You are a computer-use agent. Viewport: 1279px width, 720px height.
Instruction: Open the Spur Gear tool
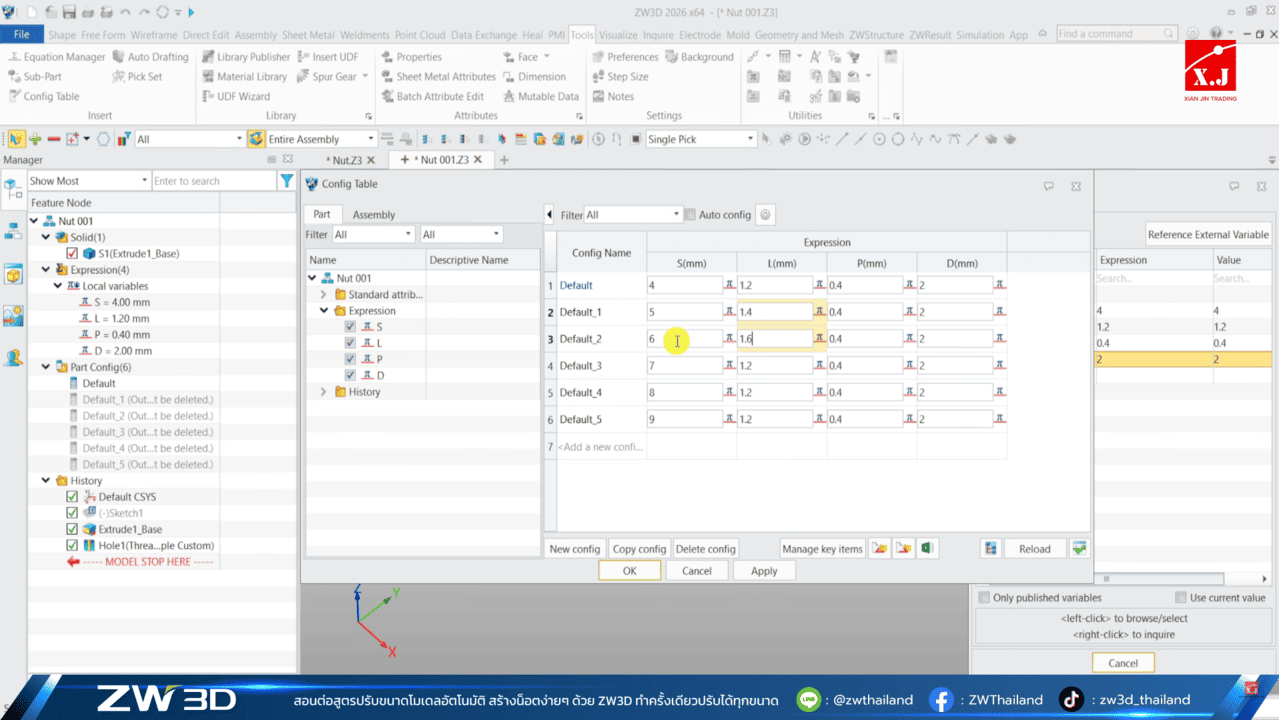coord(328,77)
